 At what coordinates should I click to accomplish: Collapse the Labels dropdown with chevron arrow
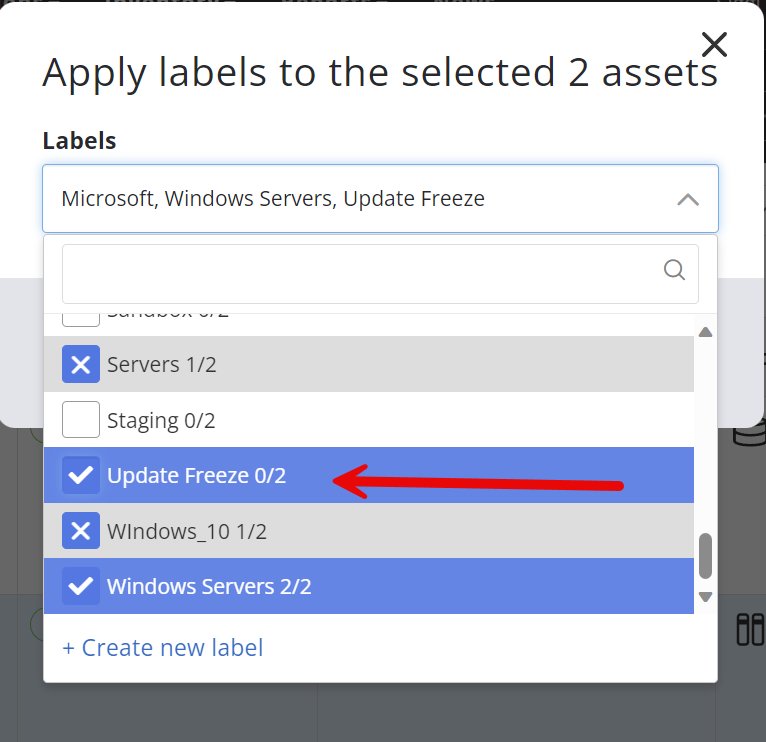tap(687, 199)
